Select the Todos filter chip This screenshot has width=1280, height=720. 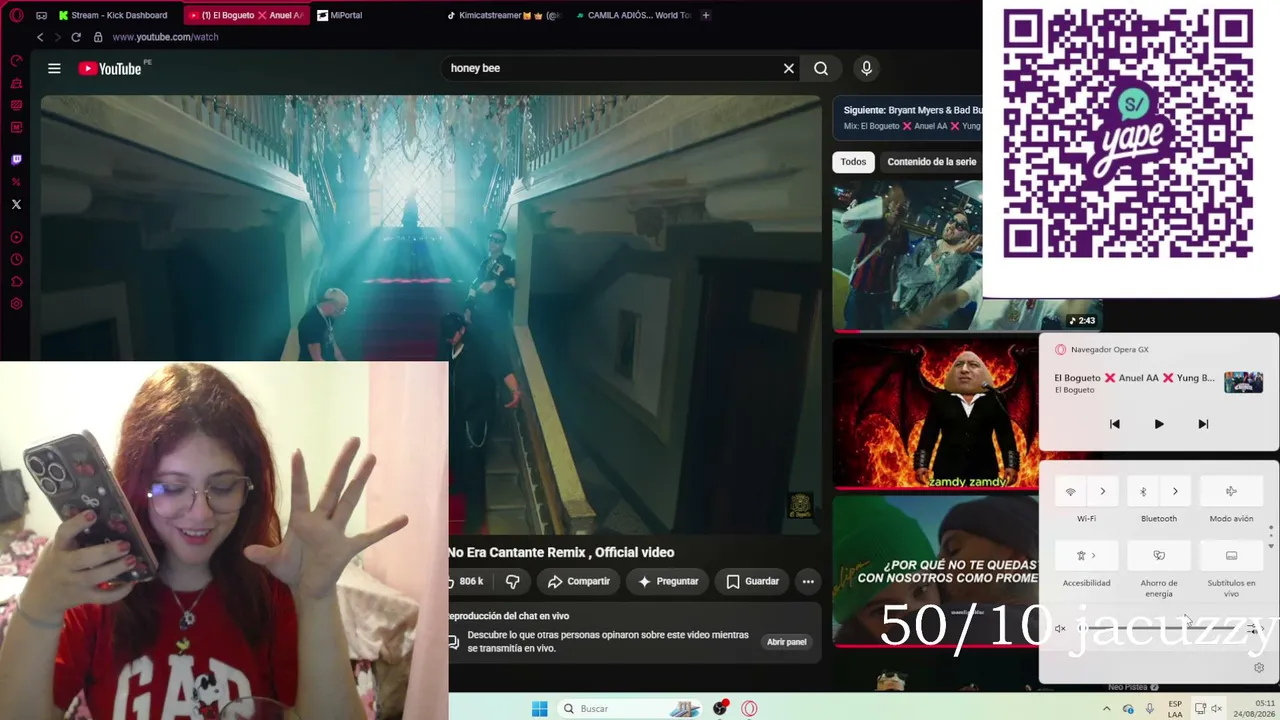point(853,162)
